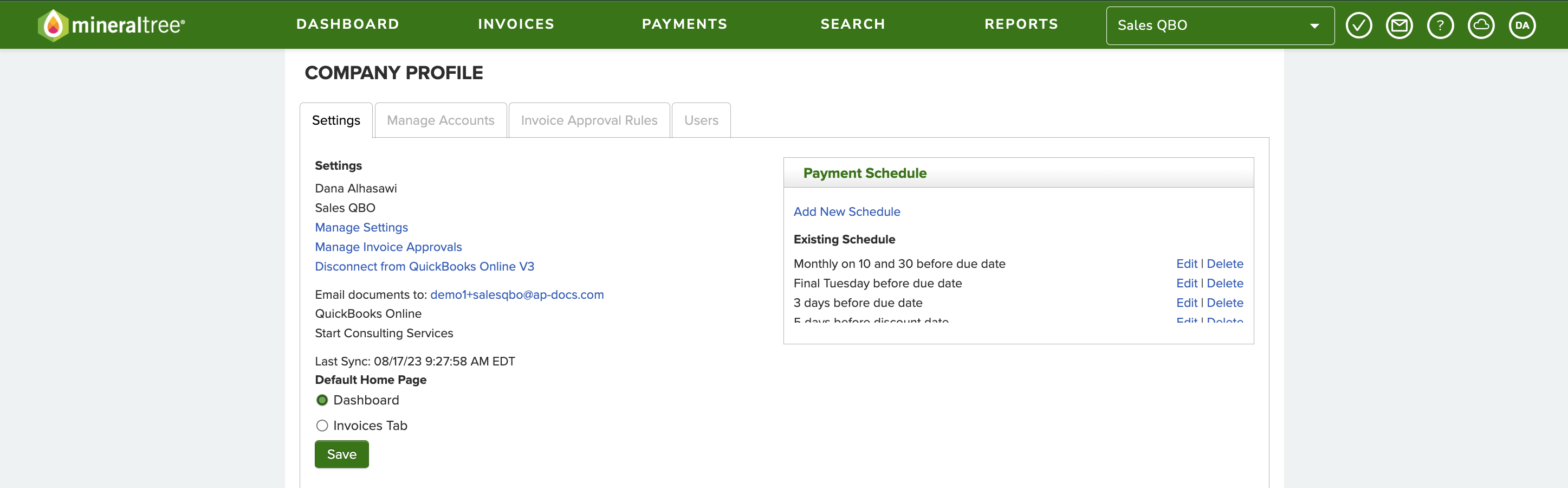Click Disconnect from QuickBooks Online V3

pyautogui.click(x=424, y=266)
